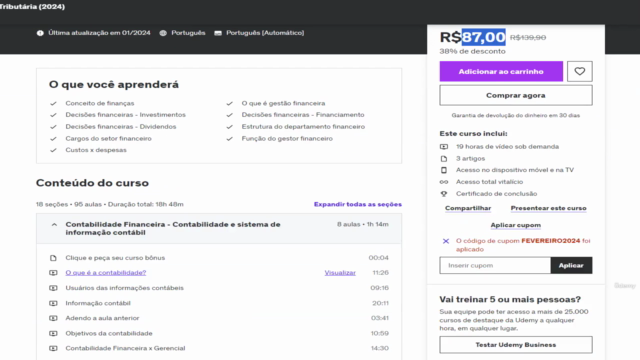The image size is (640, 360).
Task: Add course to wishlist with heart icon
Action: 580,71
